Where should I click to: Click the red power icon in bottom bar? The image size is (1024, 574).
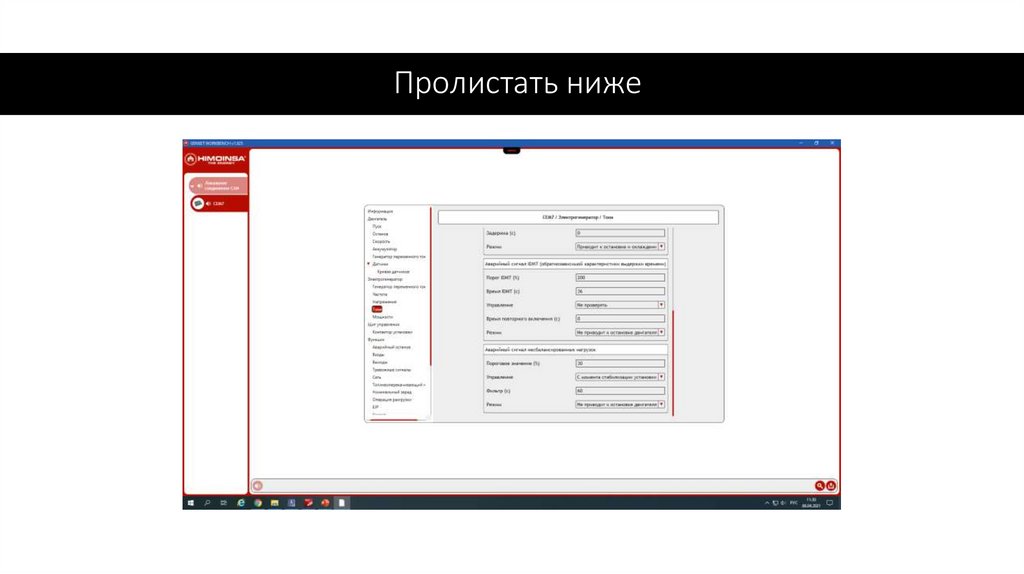point(831,486)
